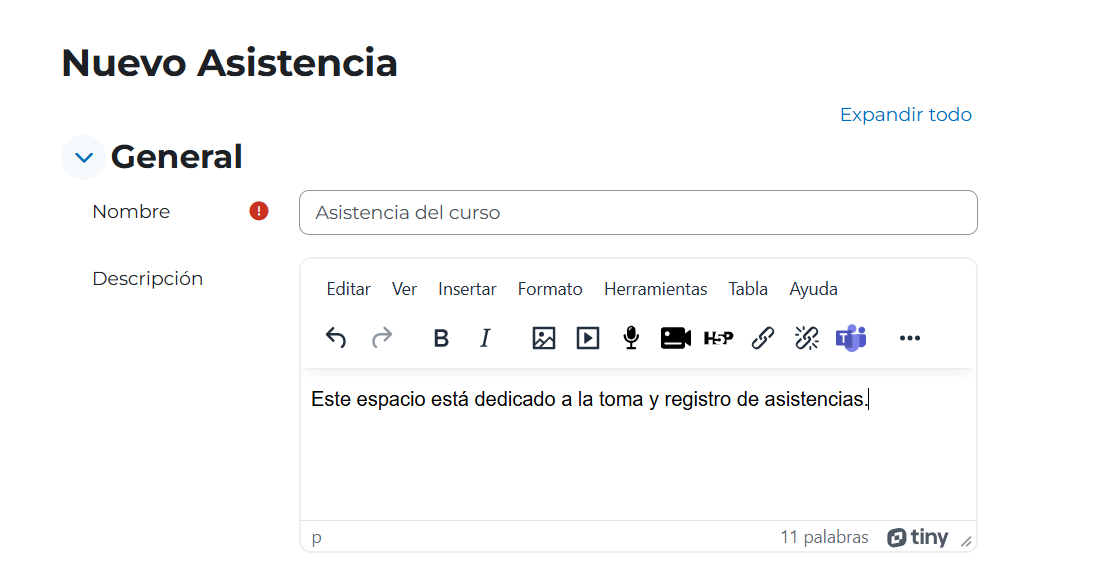Image resolution: width=1099 pixels, height=569 pixels.
Task: Open the multimedia insert icon
Action: pos(587,338)
